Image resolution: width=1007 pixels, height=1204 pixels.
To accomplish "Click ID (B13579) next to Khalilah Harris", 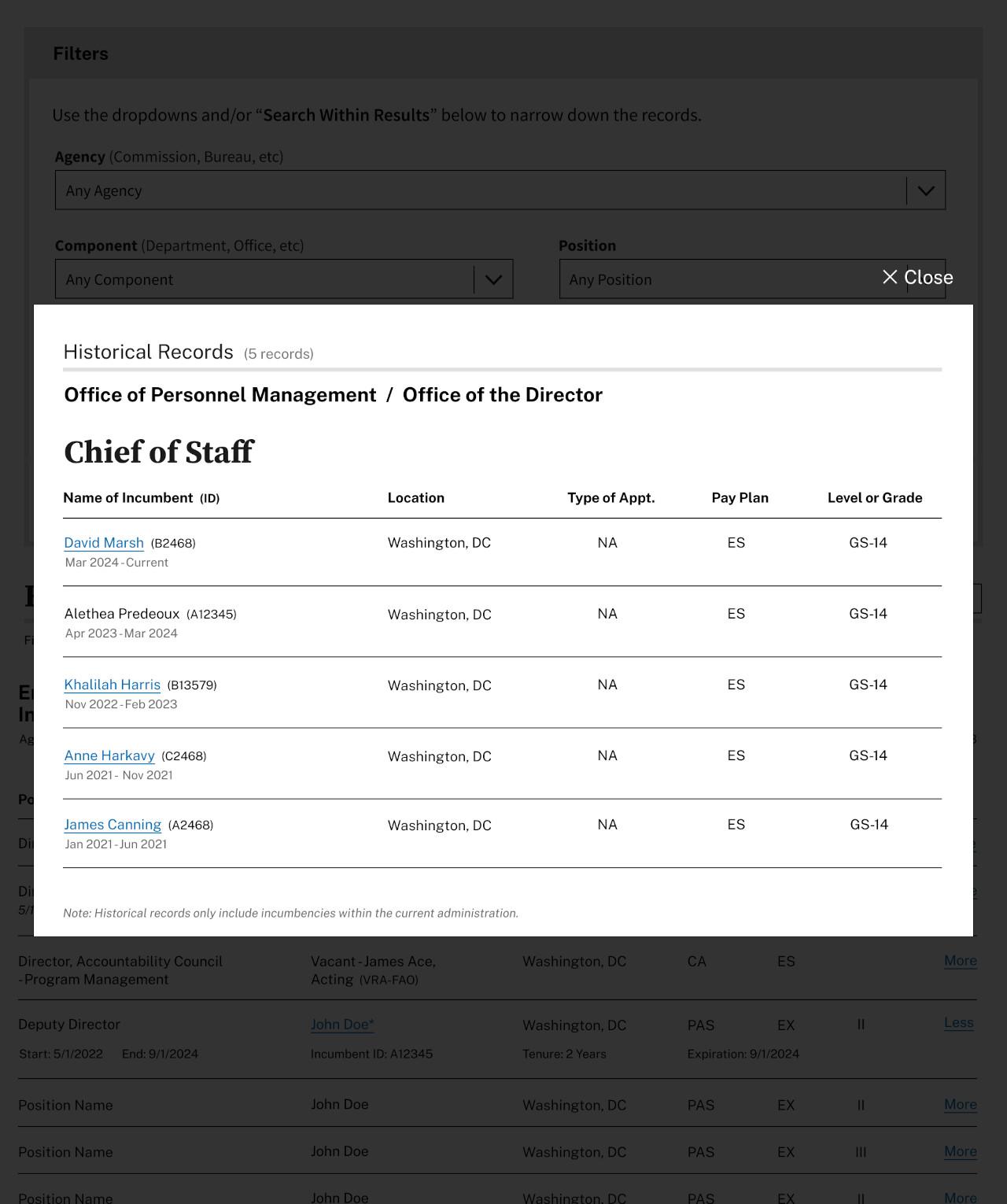I will (x=192, y=685).
